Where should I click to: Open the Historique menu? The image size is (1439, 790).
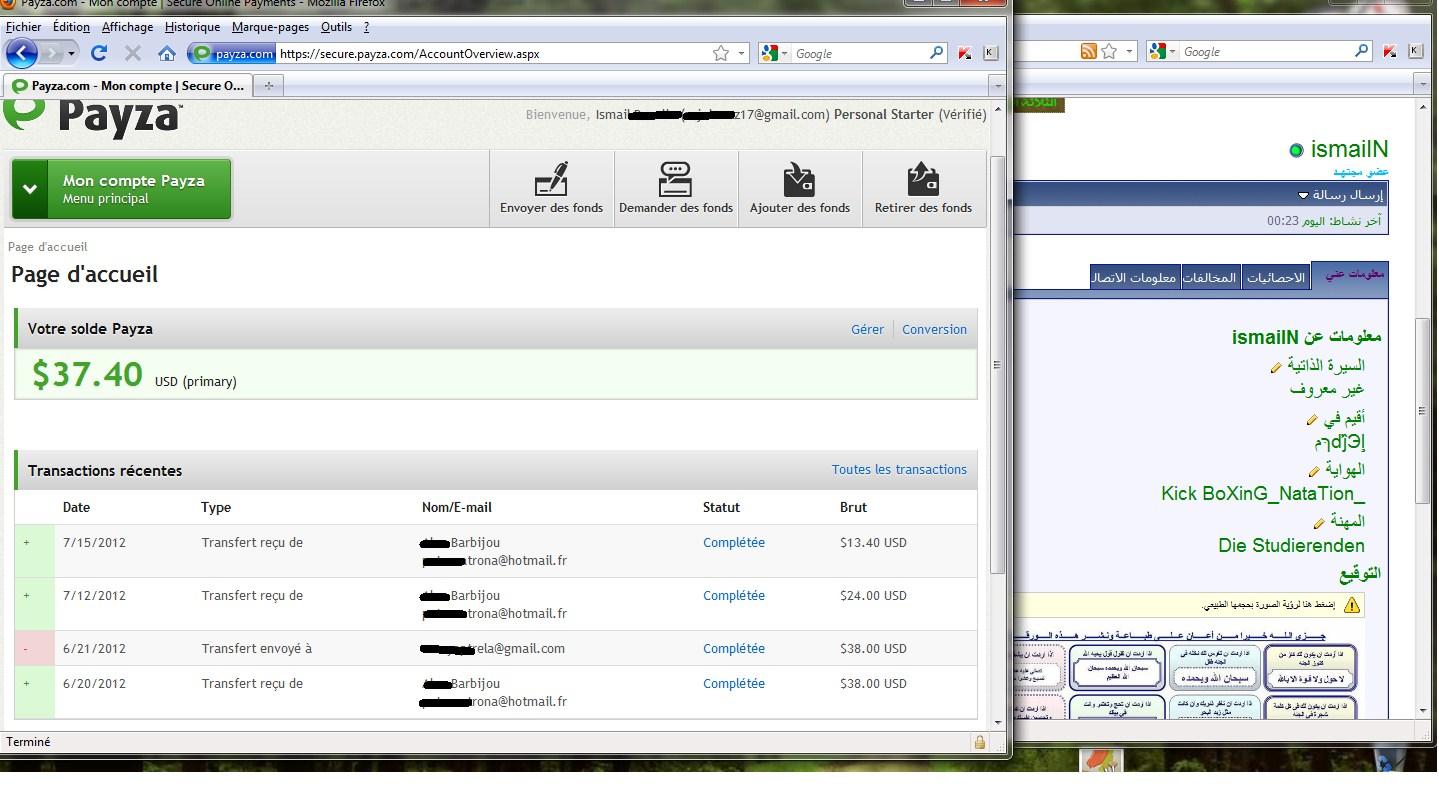[193, 27]
